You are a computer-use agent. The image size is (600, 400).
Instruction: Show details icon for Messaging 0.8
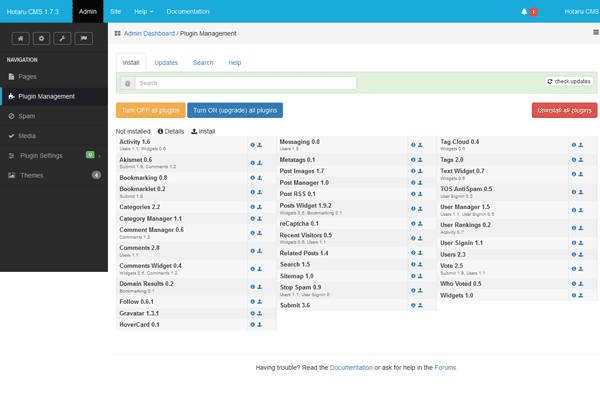click(413, 145)
